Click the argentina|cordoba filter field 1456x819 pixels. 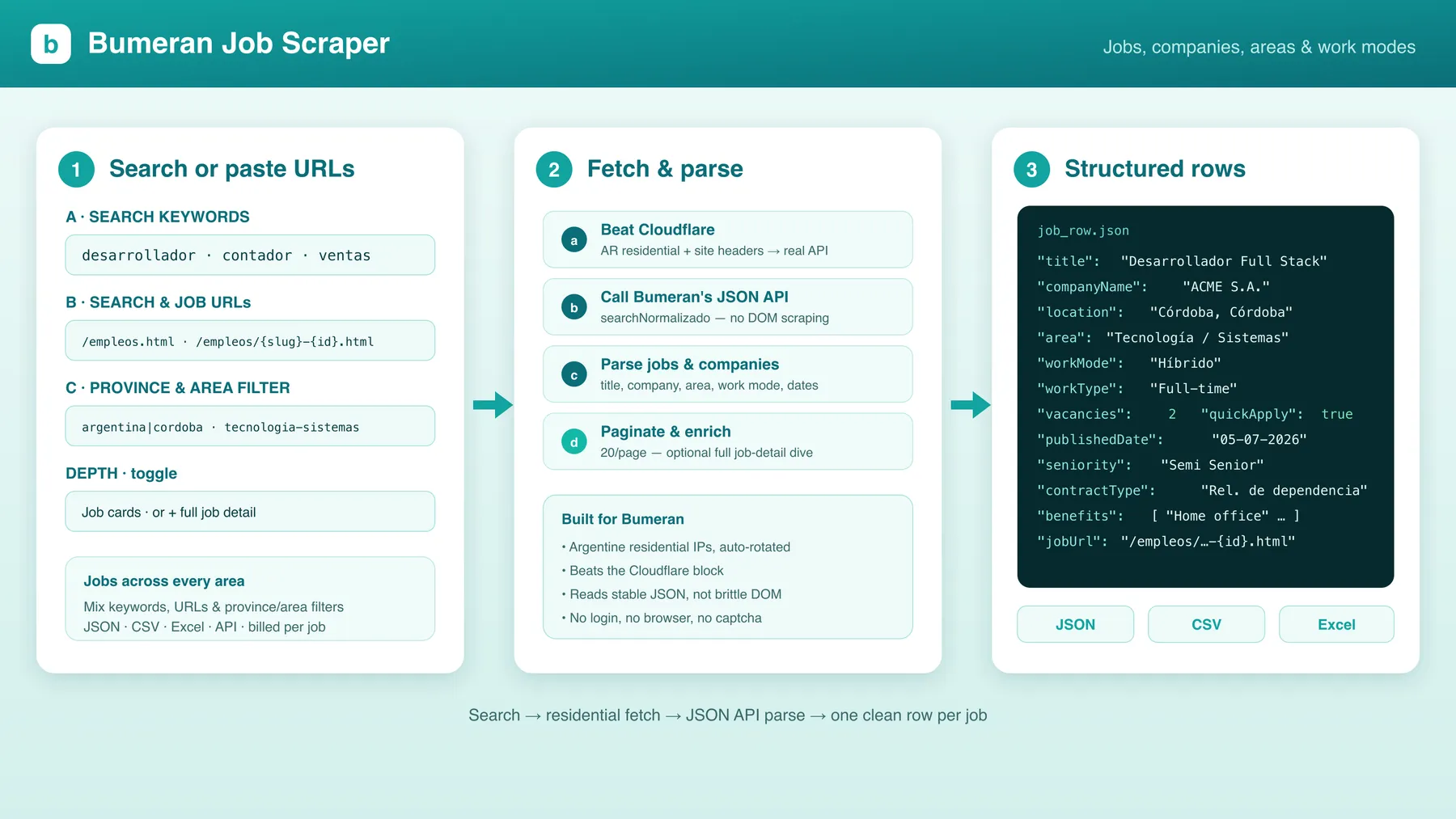coord(250,427)
